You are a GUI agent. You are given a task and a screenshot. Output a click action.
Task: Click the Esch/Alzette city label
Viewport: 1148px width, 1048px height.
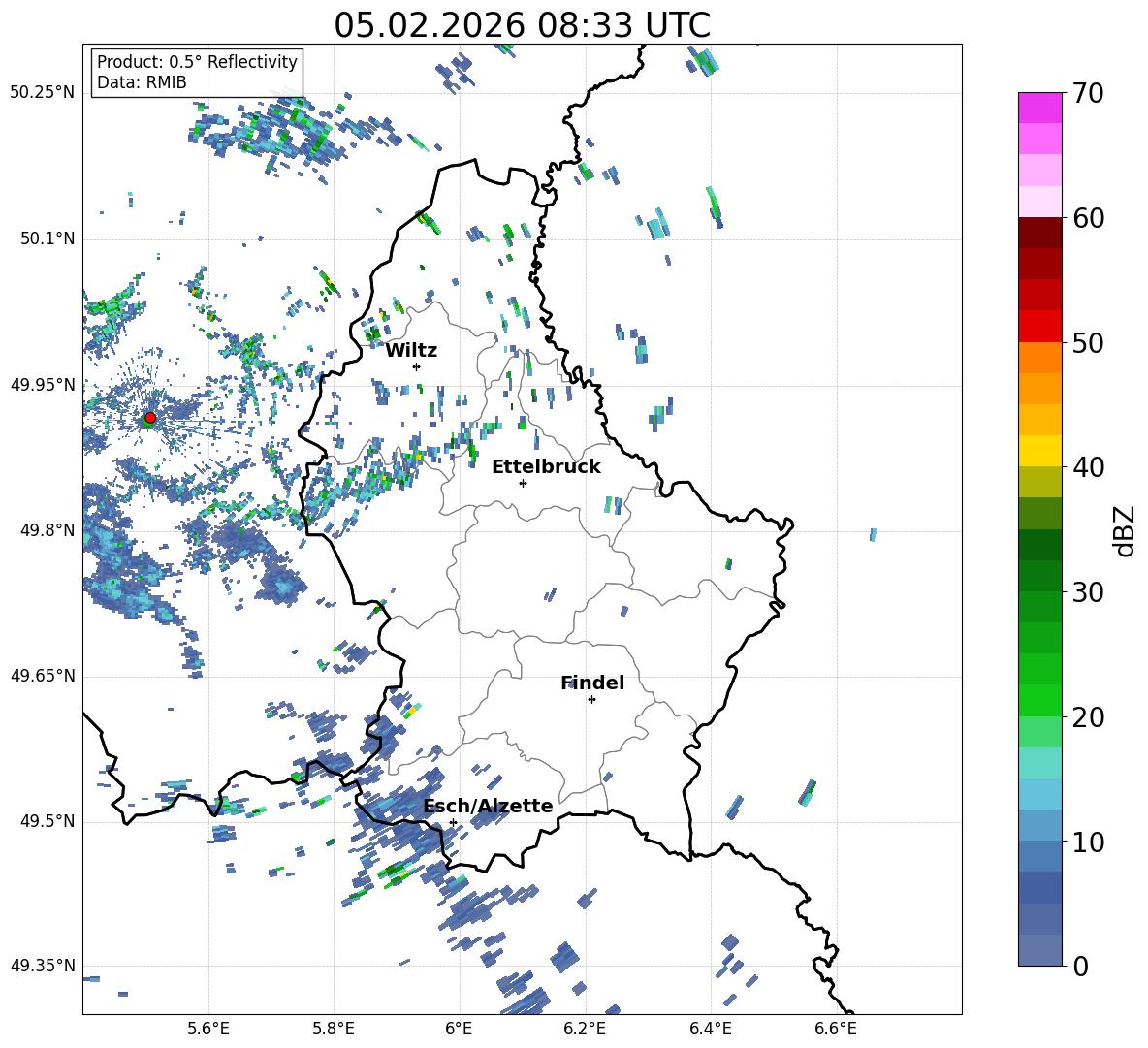[488, 806]
